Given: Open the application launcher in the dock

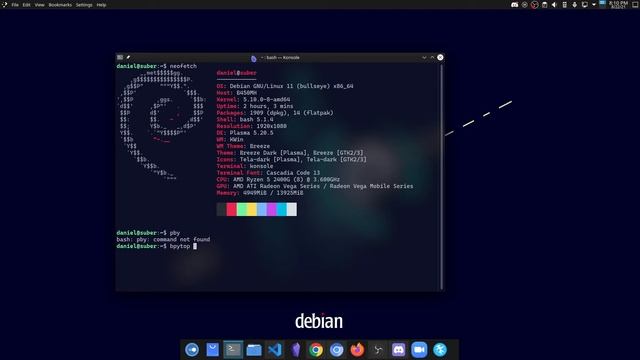Looking at the screenshot, I should point(192,350).
